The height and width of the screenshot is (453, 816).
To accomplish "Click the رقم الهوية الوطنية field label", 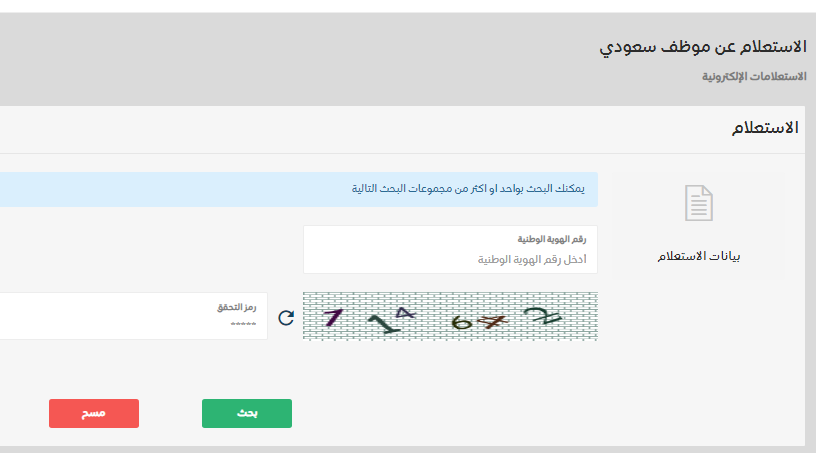I will [552, 239].
